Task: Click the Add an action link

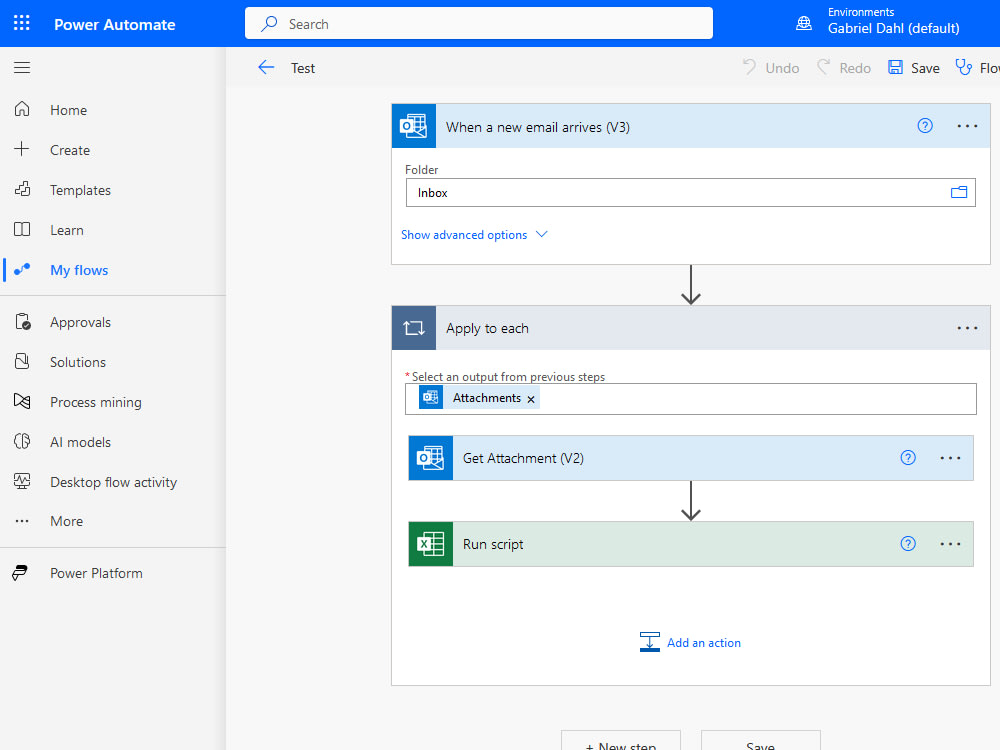Action: (703, 642)
